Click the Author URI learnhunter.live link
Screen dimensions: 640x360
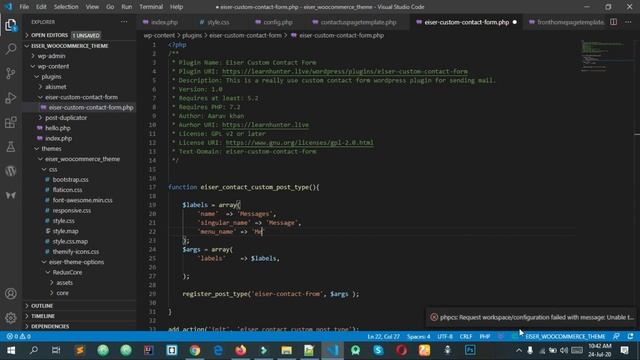point(265,125)
